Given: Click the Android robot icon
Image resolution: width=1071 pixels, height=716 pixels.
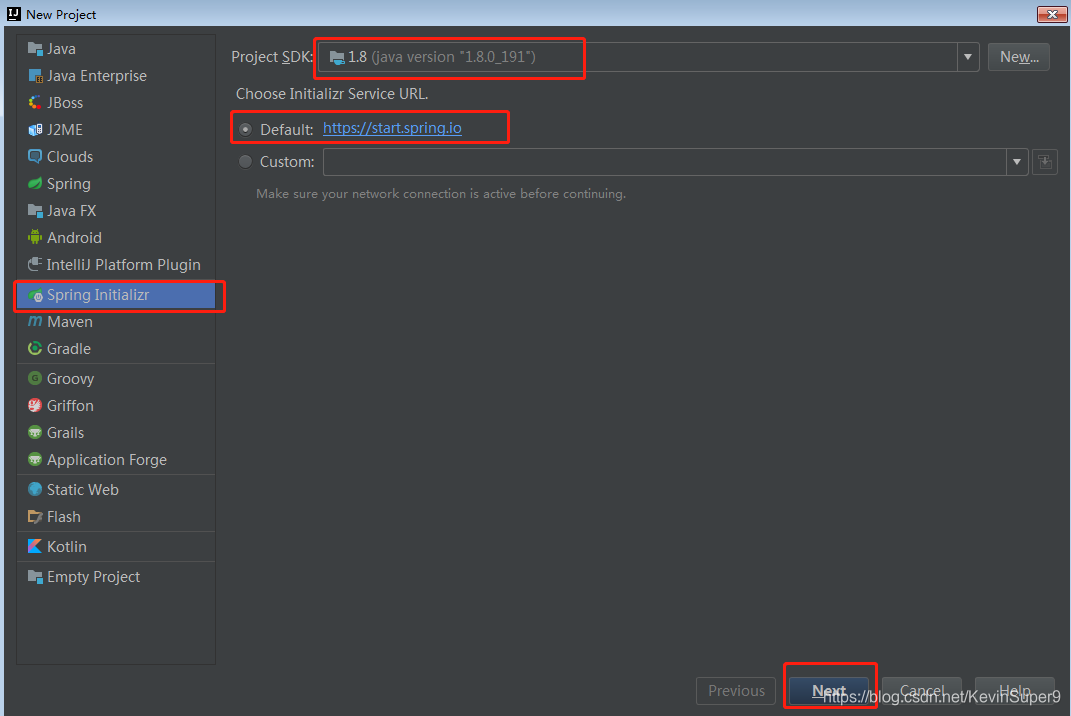Looking at the screenshot, I should (35, 238).
